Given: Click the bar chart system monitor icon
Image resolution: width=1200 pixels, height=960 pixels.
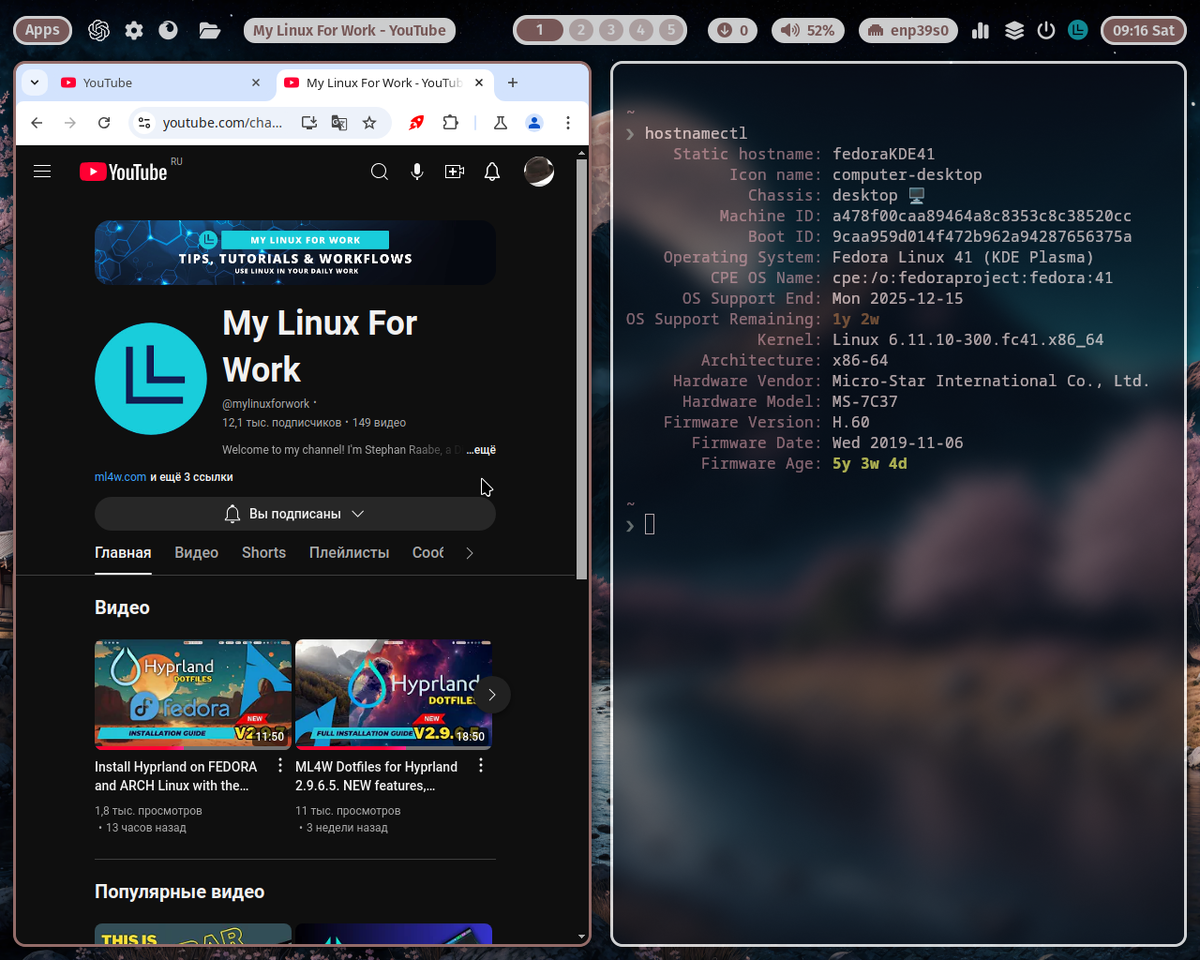Looking at the screenshot, I should point(980,30).
